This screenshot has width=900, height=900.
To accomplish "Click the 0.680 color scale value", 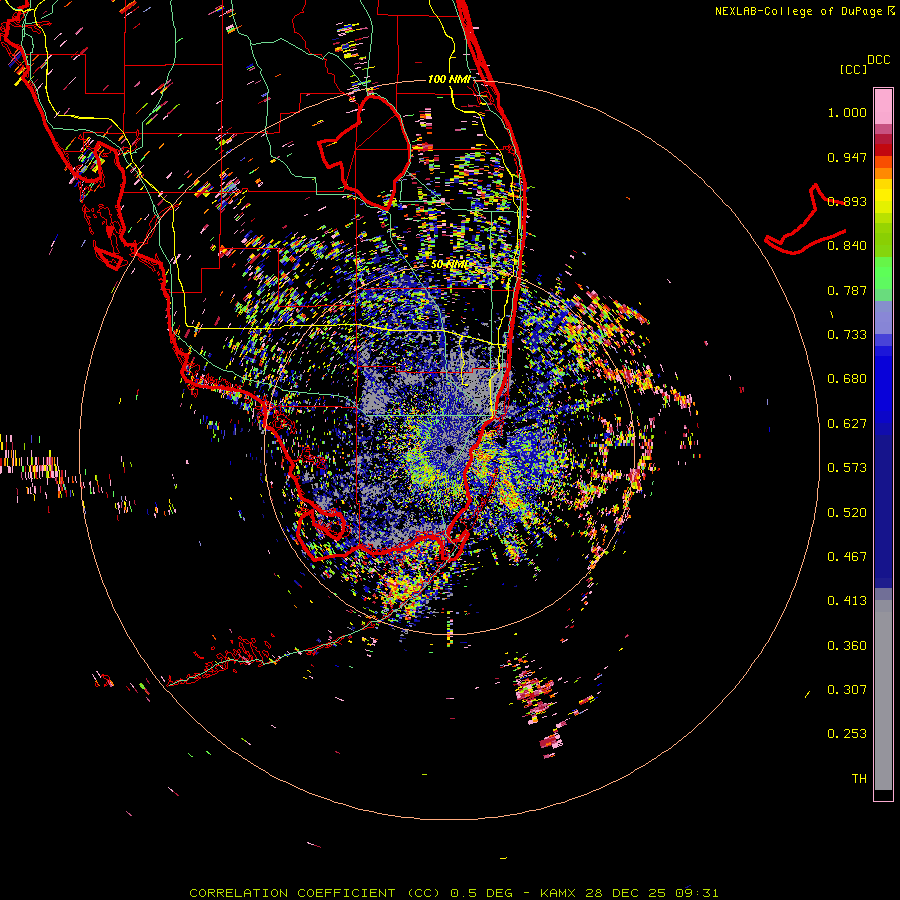I will pyautogui.click(x=847, y=379).
